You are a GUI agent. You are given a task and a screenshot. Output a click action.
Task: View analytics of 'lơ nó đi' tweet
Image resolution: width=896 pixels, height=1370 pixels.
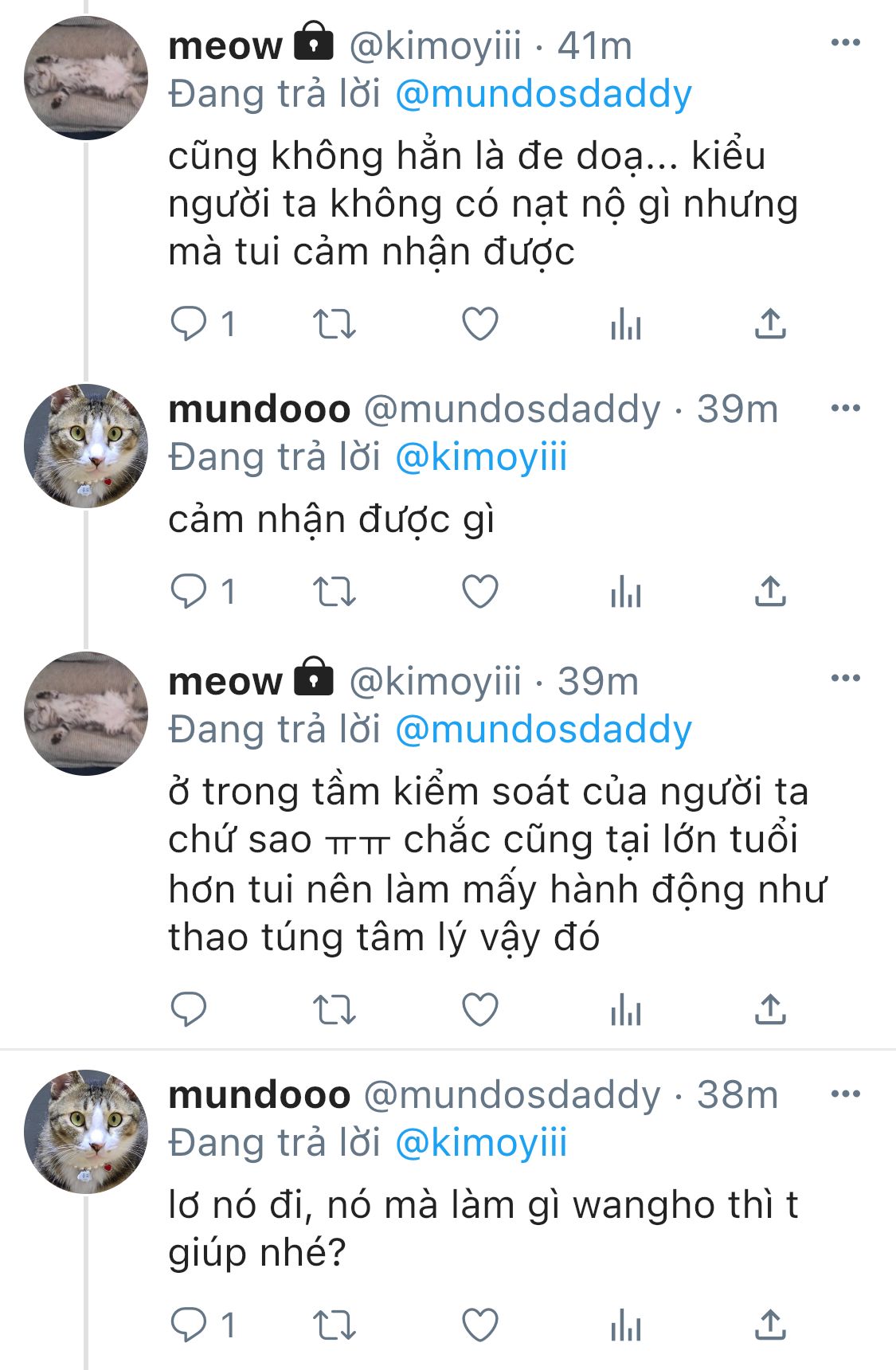626,1325
